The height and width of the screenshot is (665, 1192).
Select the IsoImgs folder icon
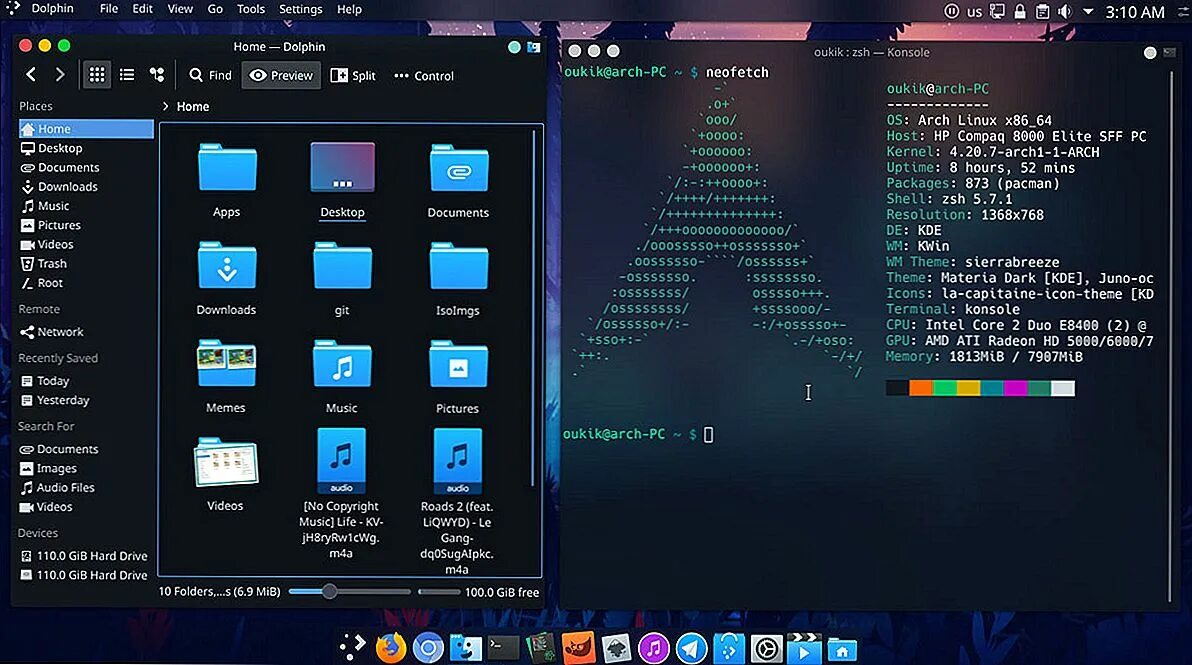pyautogui.click(x=458, y=265)
